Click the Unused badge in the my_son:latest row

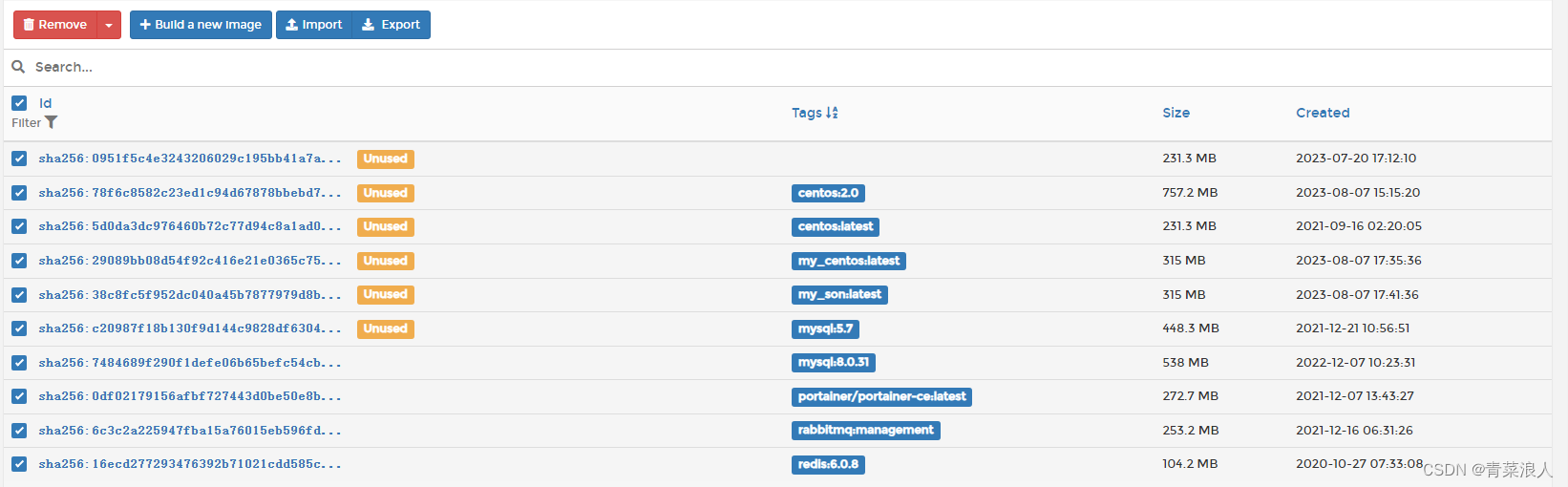386,294
